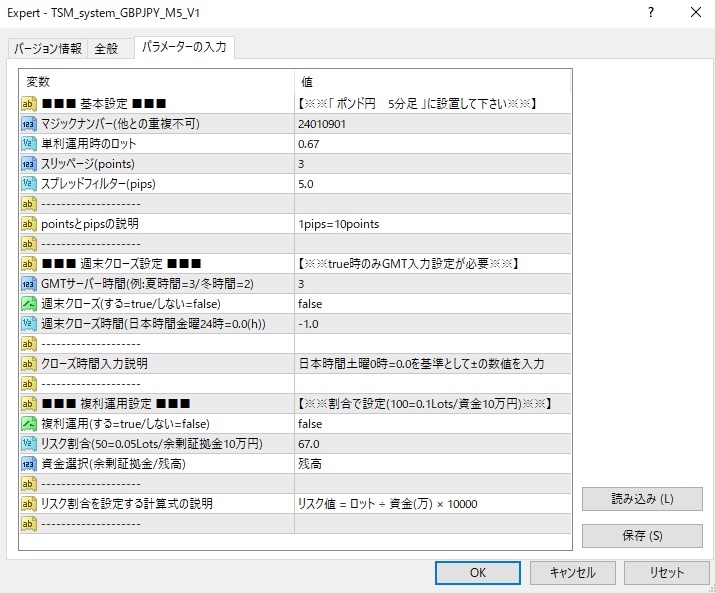This screenshot has width=715, height=593.
Task: Select the lot value 0.67 field
Action: (432, 143)
